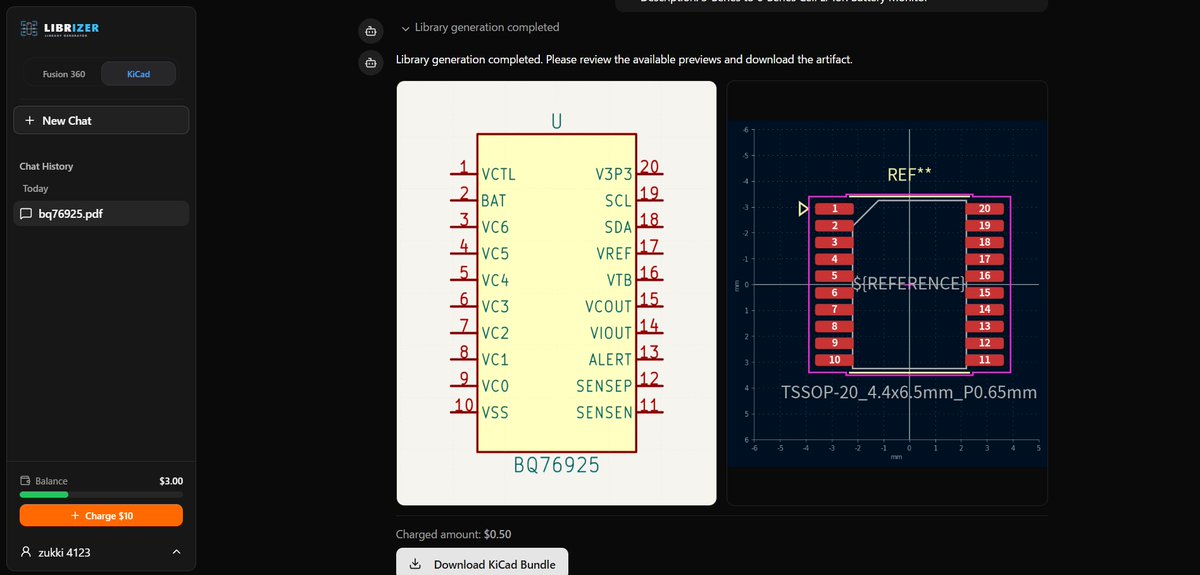Click the Download KiCad Bundle button
This screenshot has height=575, width=1200.
482,564
